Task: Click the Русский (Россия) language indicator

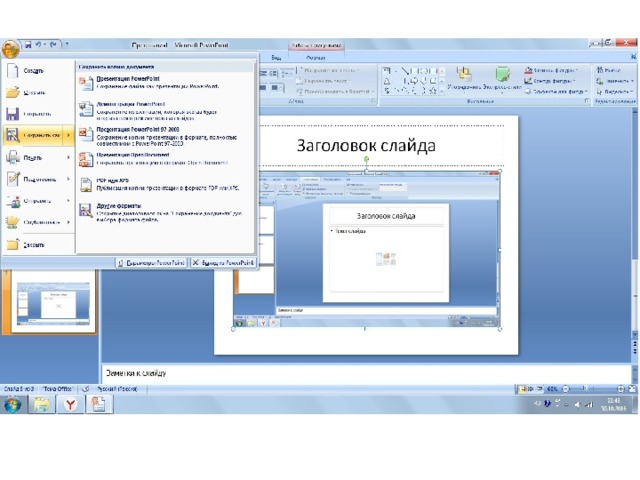Action: tap(117, 389)
